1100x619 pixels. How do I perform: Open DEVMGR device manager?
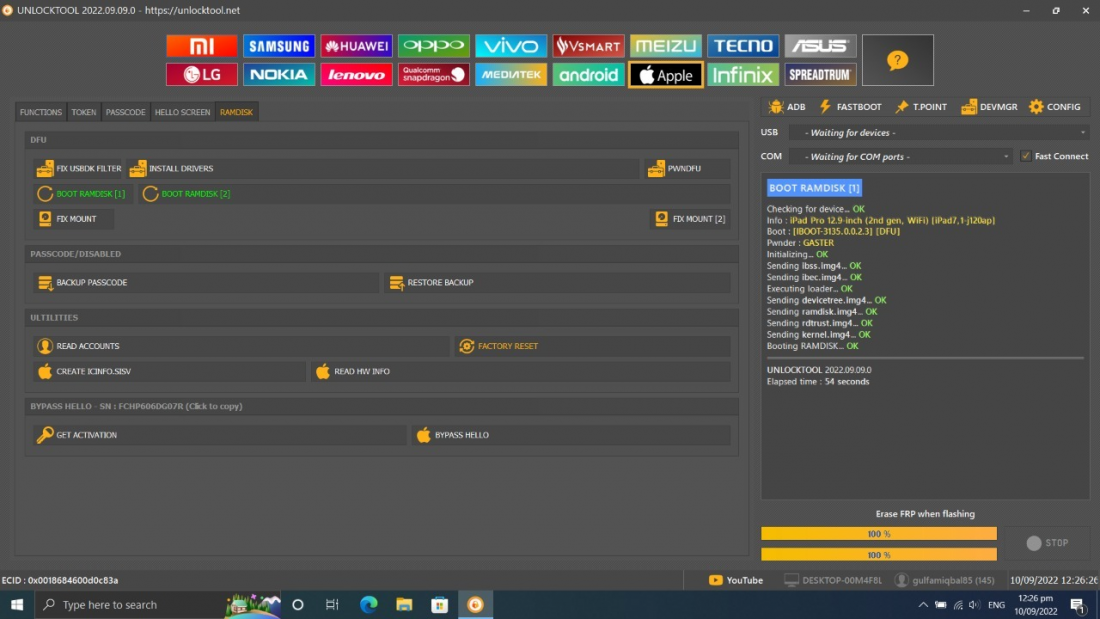(989, 107)
